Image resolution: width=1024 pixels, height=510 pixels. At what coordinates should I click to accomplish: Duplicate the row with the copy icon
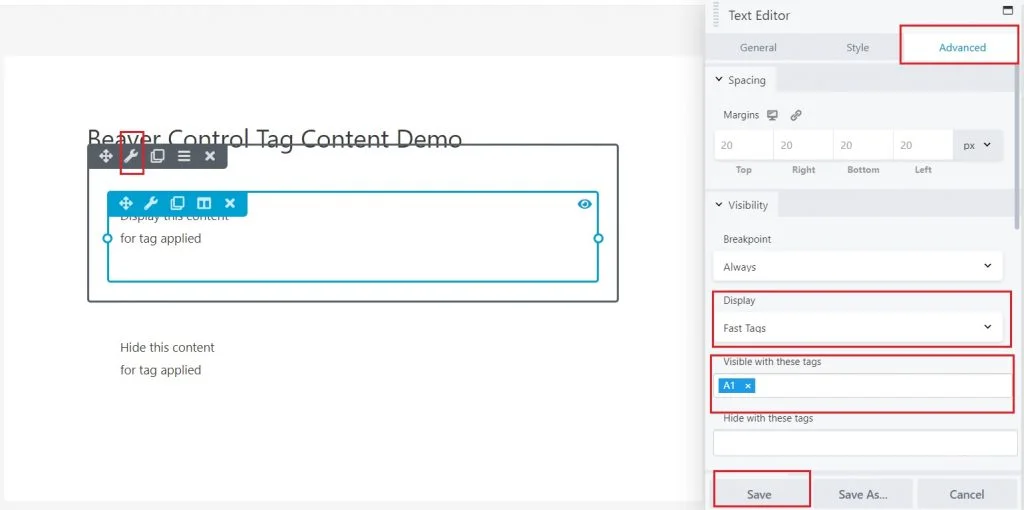157,156
